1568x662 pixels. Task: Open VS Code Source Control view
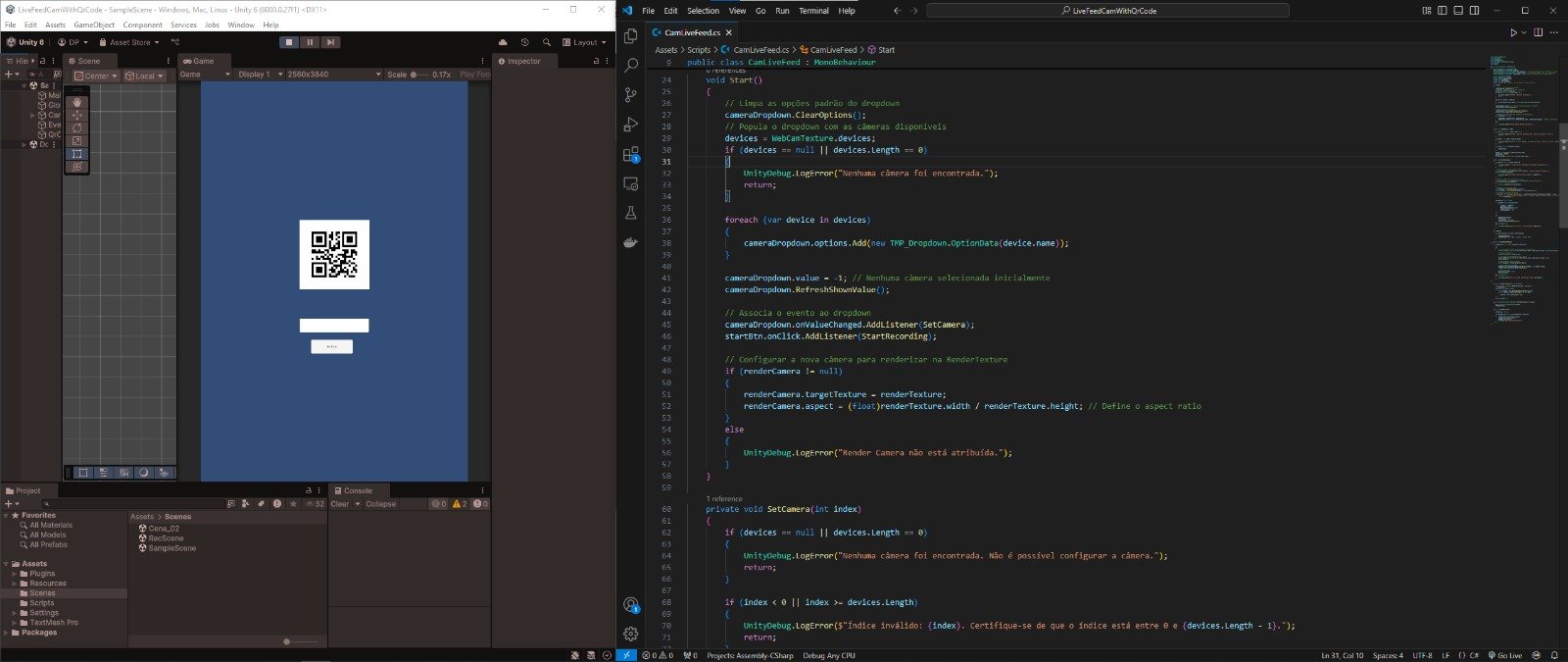631,95
